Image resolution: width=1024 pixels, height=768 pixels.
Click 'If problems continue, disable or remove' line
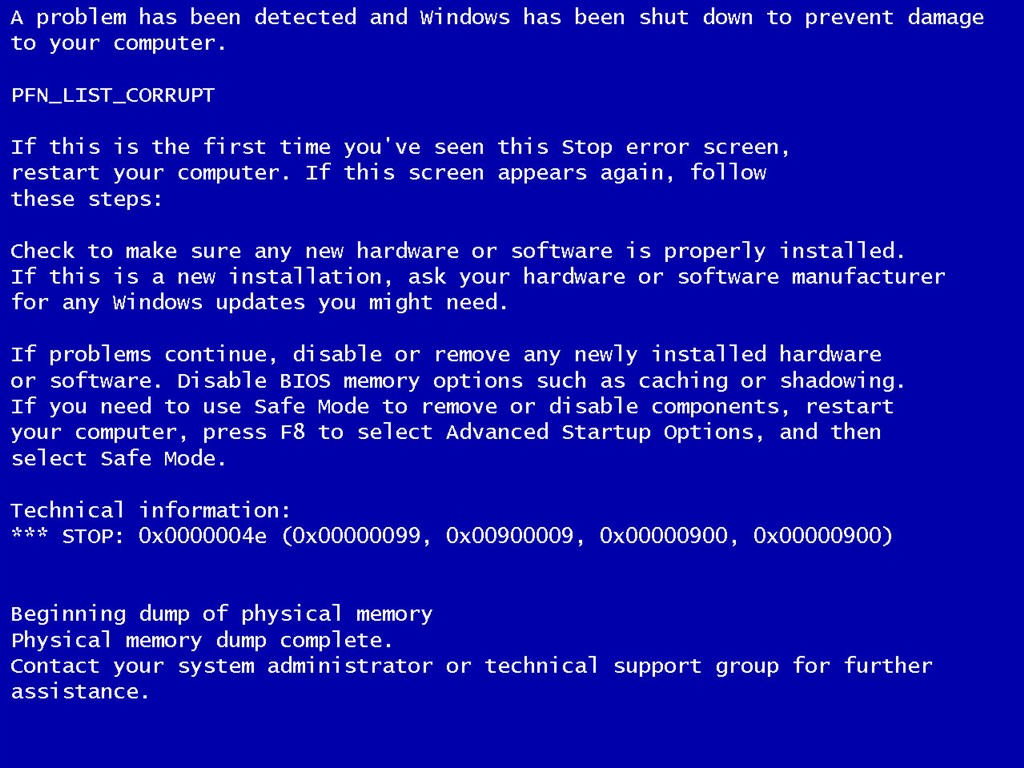coord(446,355)
